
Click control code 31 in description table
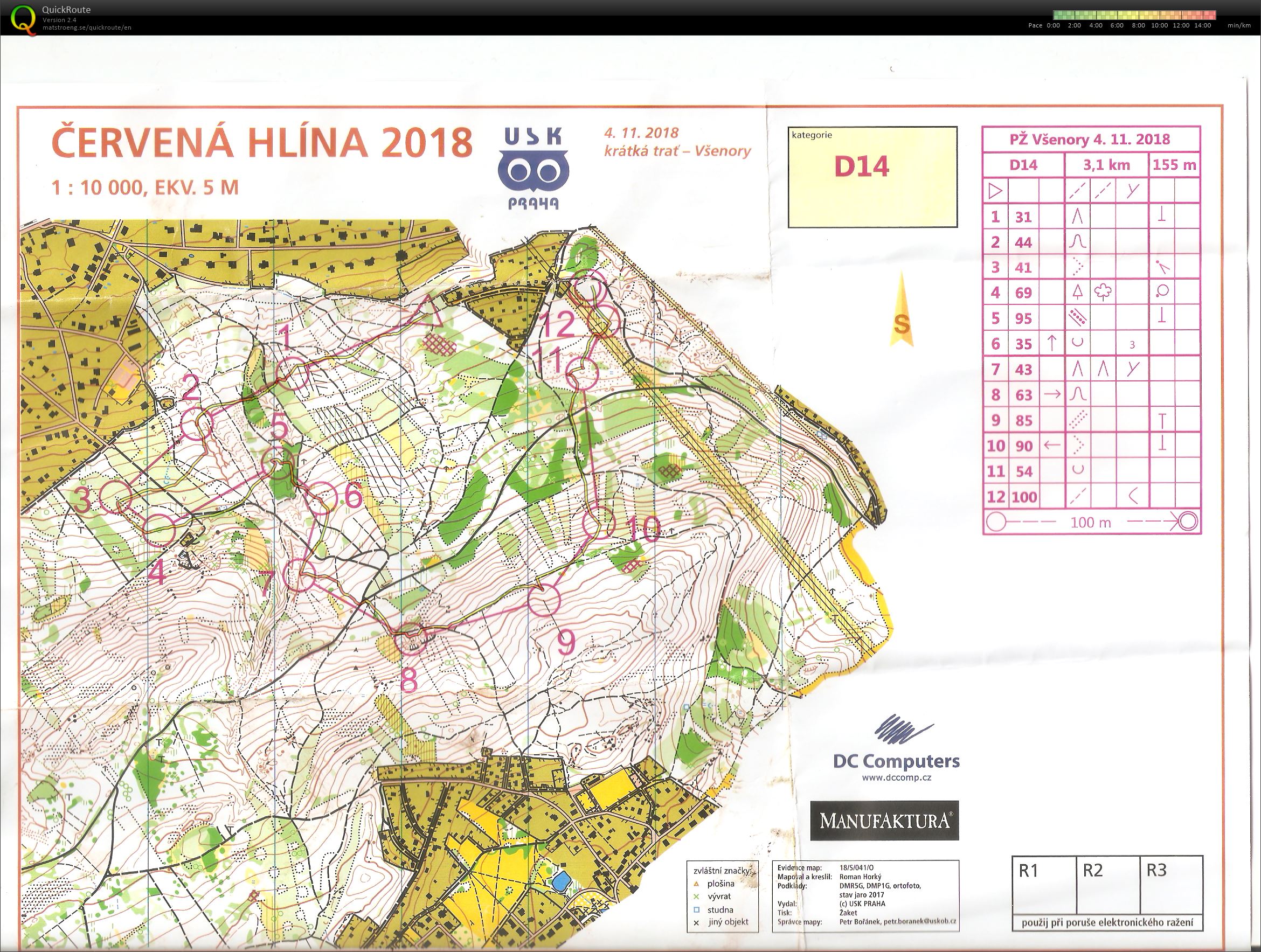[1023, 217]
